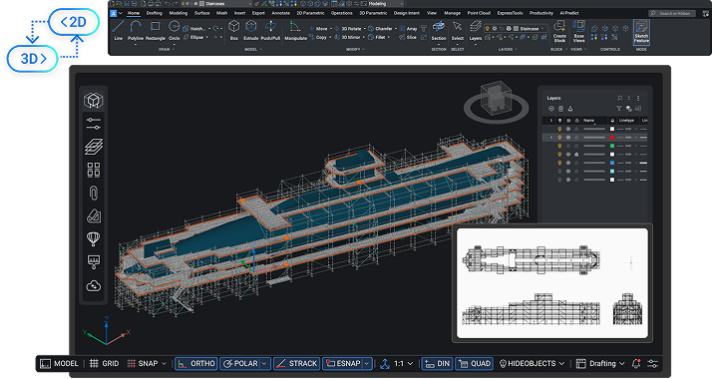712x379 pixels.
Task: Open the red layer color swatch
Action: pyautogui.click(x=612, y=137)
